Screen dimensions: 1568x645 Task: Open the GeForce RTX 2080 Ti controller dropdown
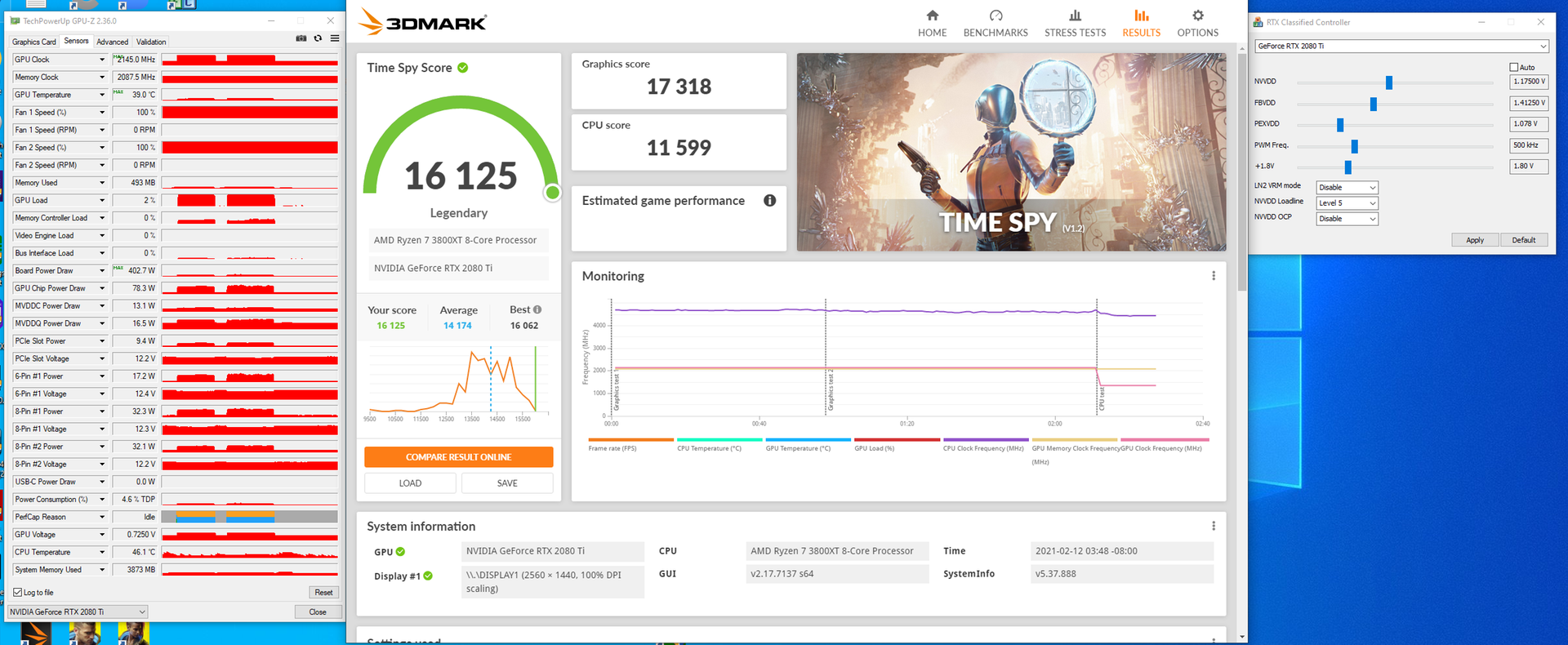(x=1401, y=47)
